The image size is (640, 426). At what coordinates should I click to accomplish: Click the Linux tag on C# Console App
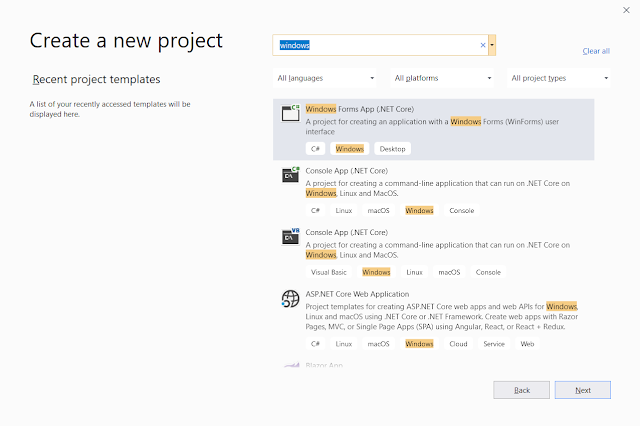[x=344, y=211]
